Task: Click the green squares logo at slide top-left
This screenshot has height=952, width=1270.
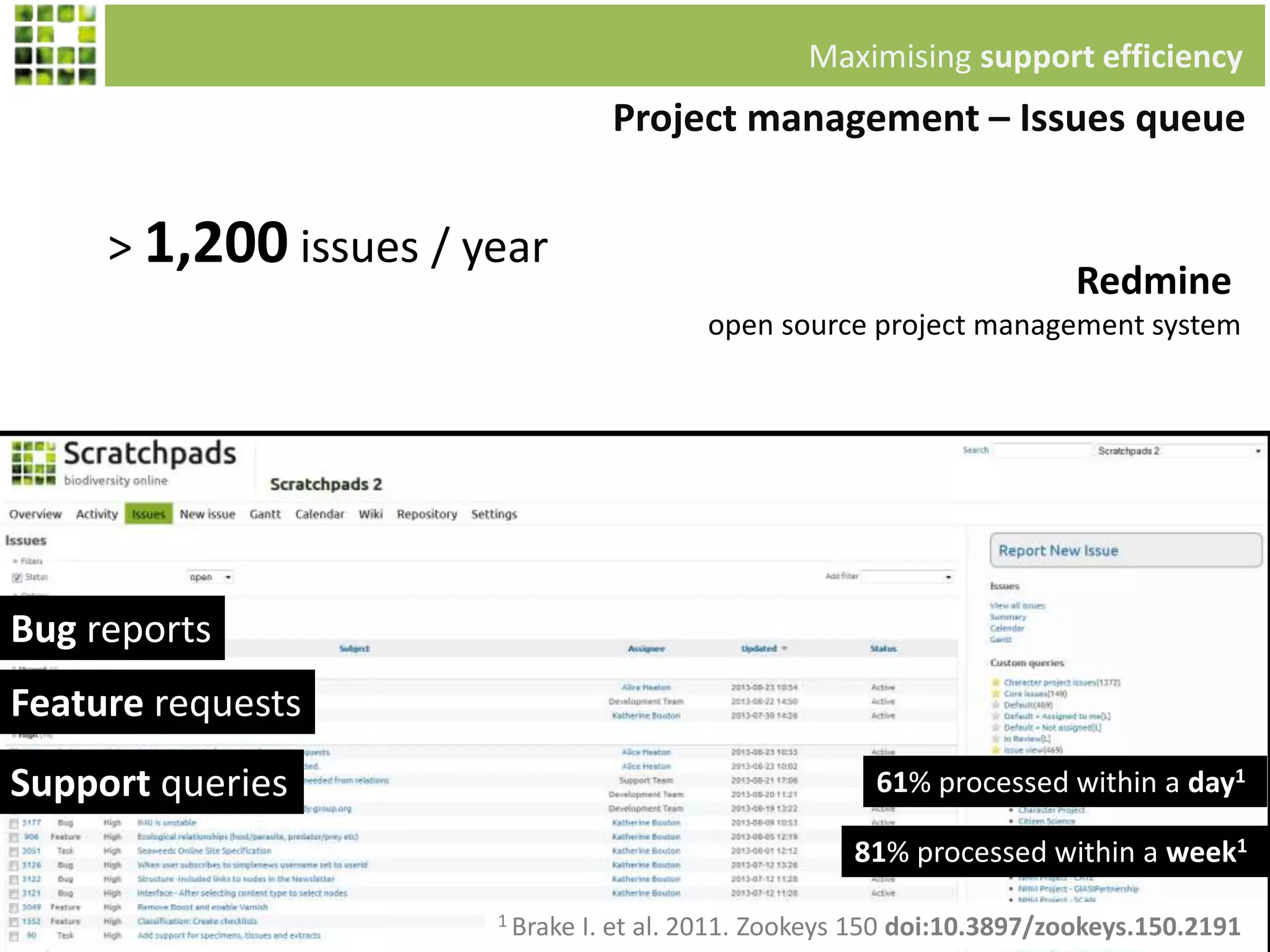Action: click(x=55, y=45)
